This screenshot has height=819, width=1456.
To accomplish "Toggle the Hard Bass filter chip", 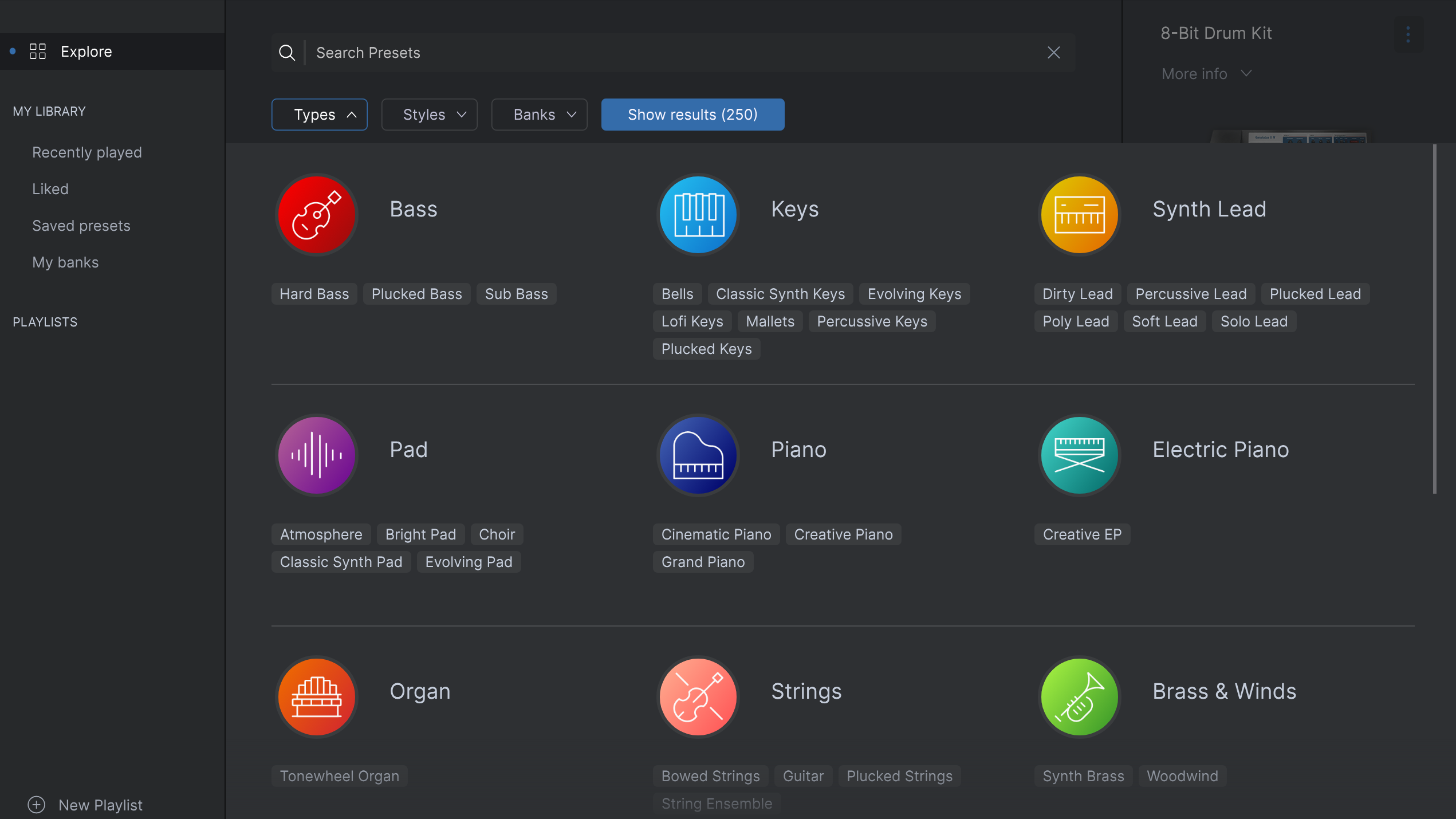I will click(314, 293).
